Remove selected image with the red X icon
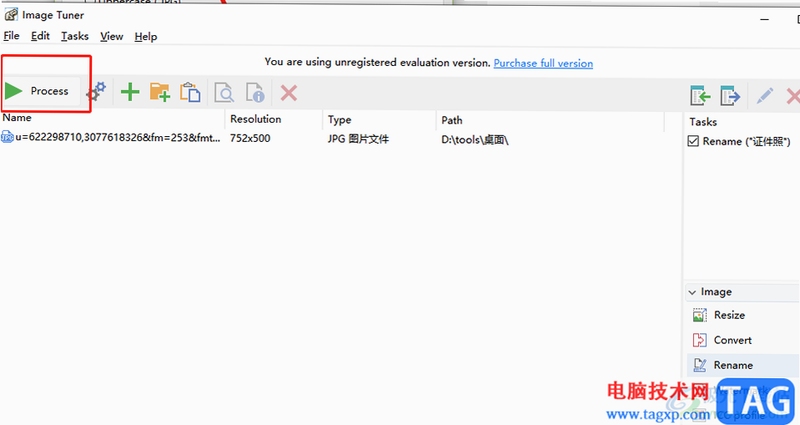The height and width of the screenshot is (425, 800). (x=289, y=93)
